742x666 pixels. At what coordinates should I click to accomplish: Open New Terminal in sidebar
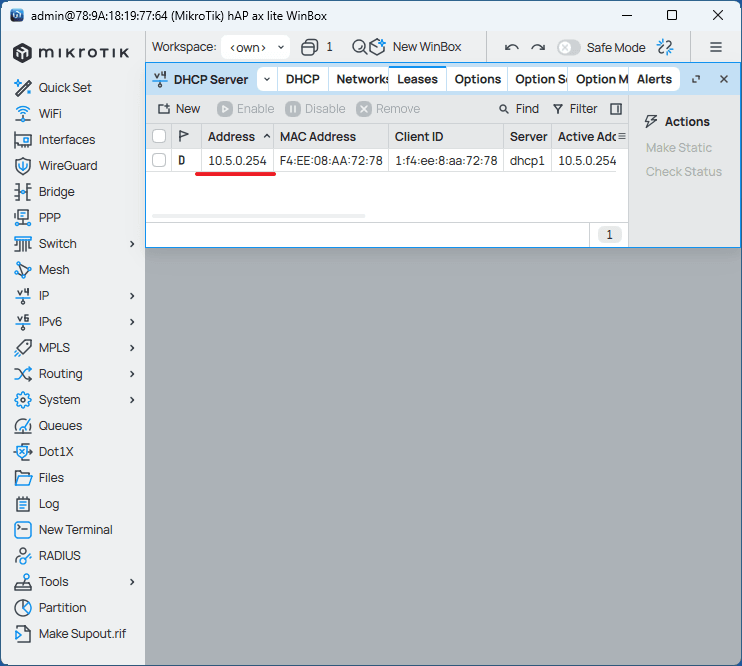[75, 530]
